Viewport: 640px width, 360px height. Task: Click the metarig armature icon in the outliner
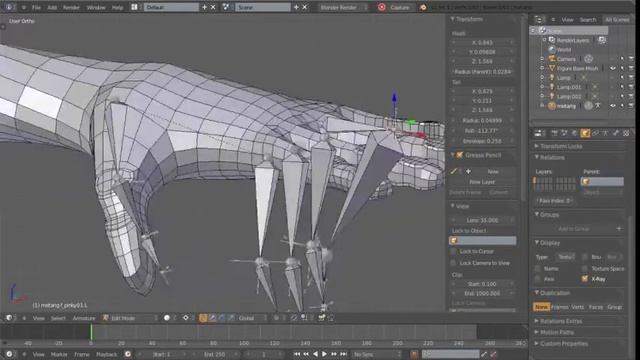(552, 106)
